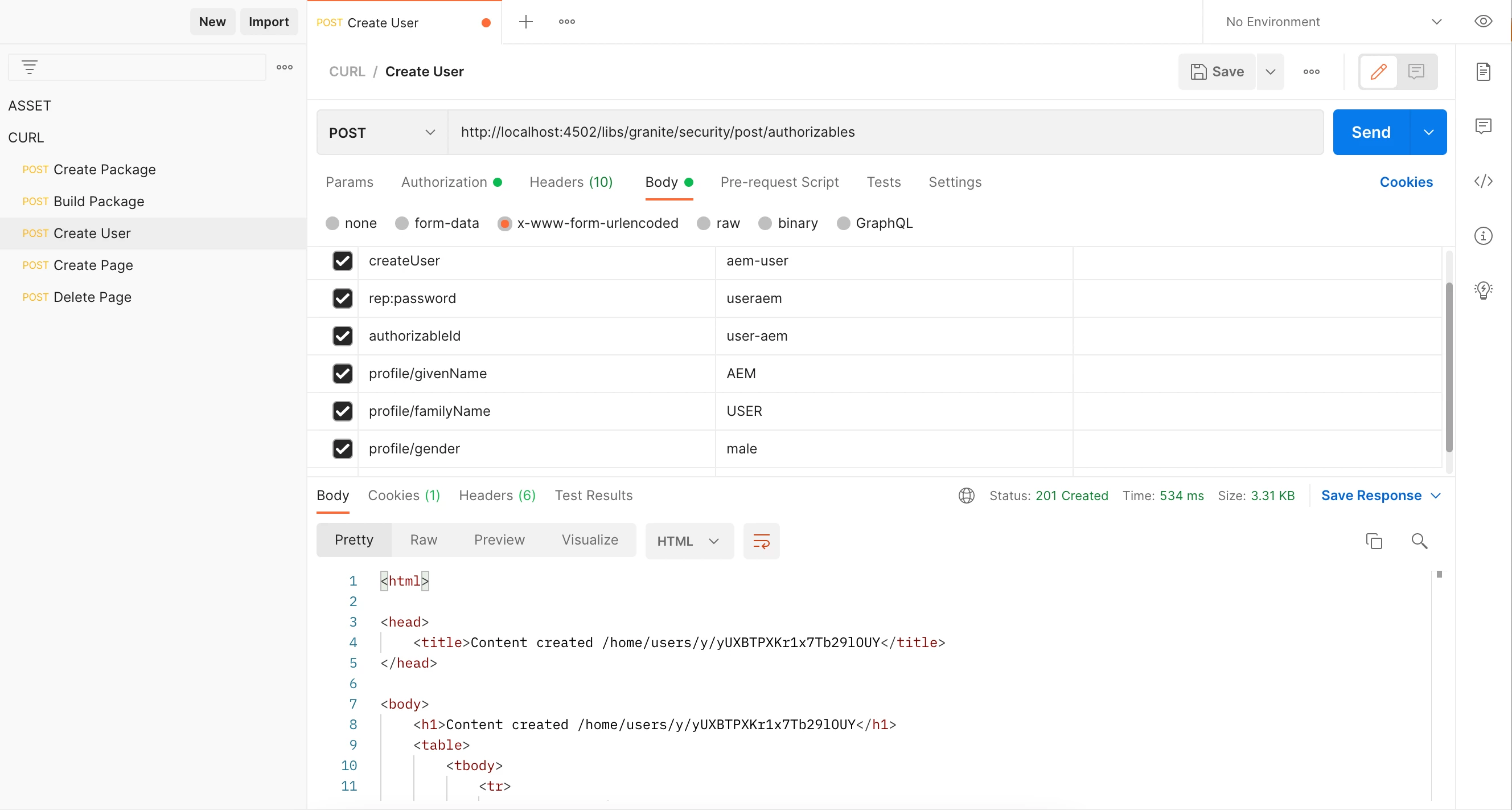
Task: Toggle line wrap icon in response toolbar
Action: coord(761,541)
